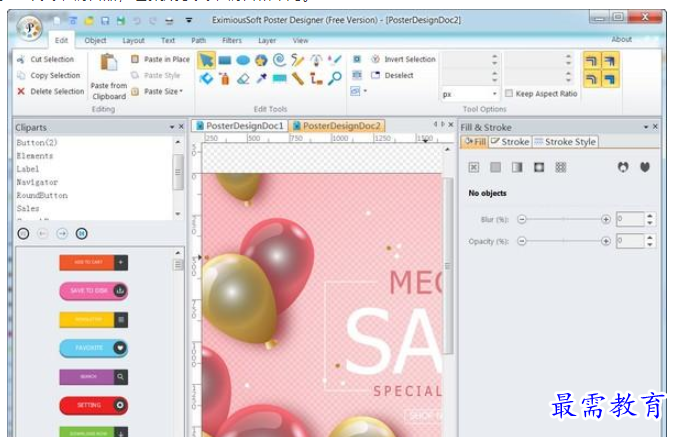Open quick access toolbar customize arrow
The height and width of the screenshot is (437, 673).
(189, 20)
